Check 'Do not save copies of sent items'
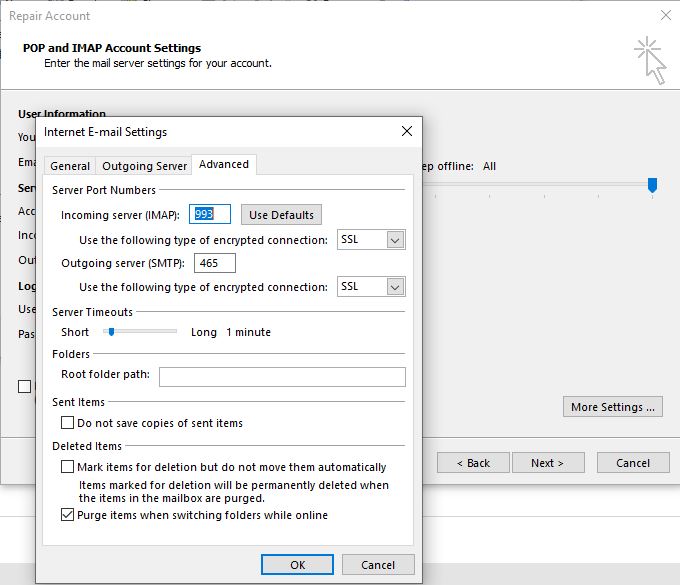This screenshot has width=680, height=585. click(x=68, y=423)
